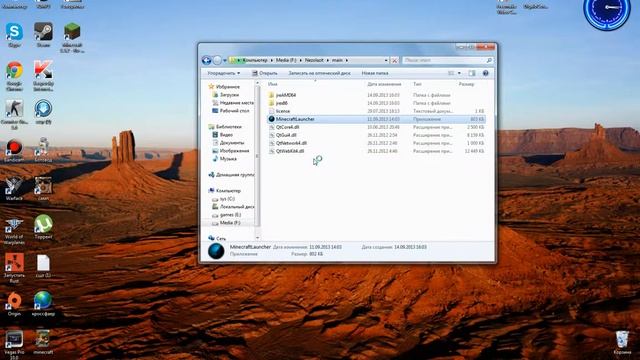Click the Explorer forward arrow button
The width and height of the screenshot is (640, 360).
coord(217,60)
